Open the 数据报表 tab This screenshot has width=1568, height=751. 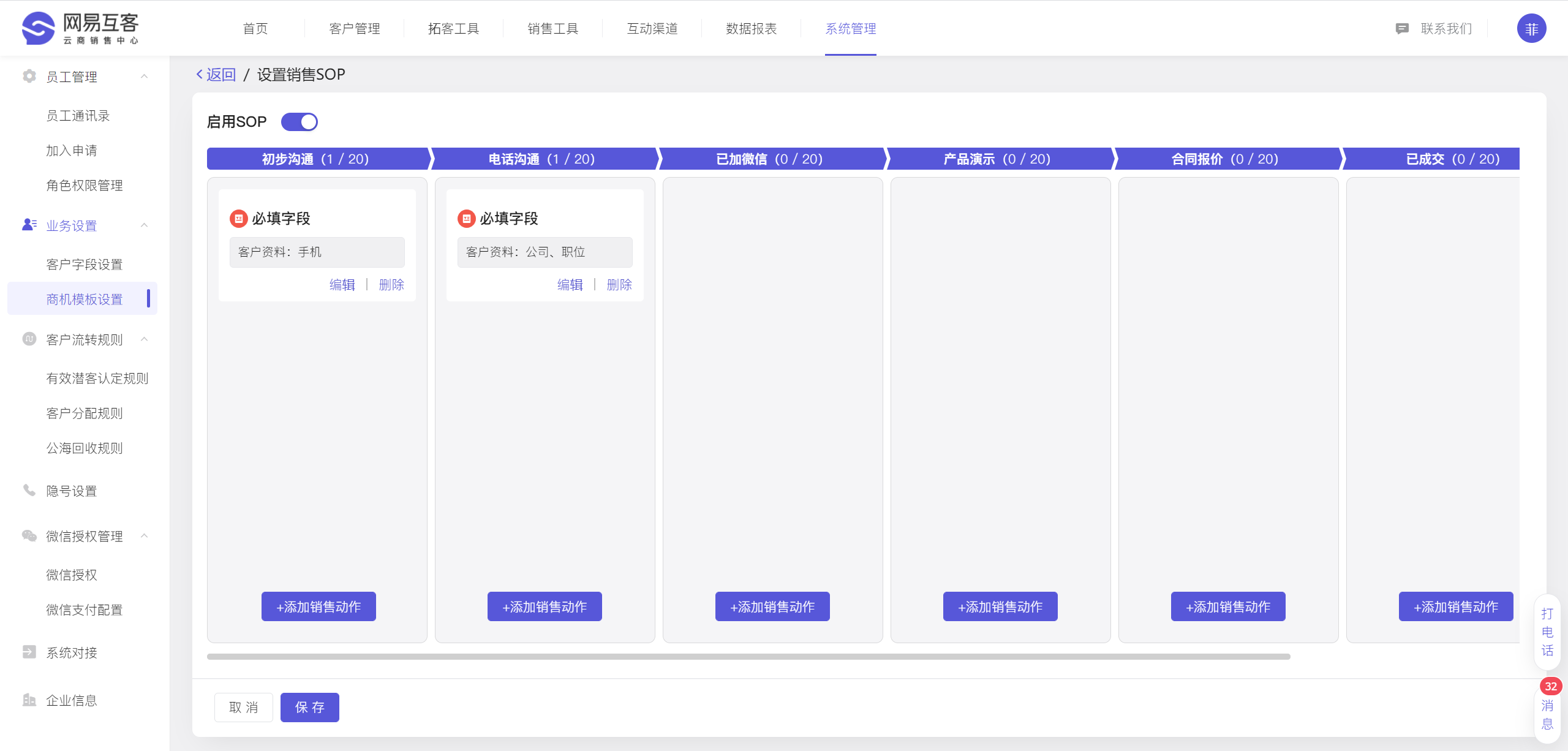coord(752,29)
